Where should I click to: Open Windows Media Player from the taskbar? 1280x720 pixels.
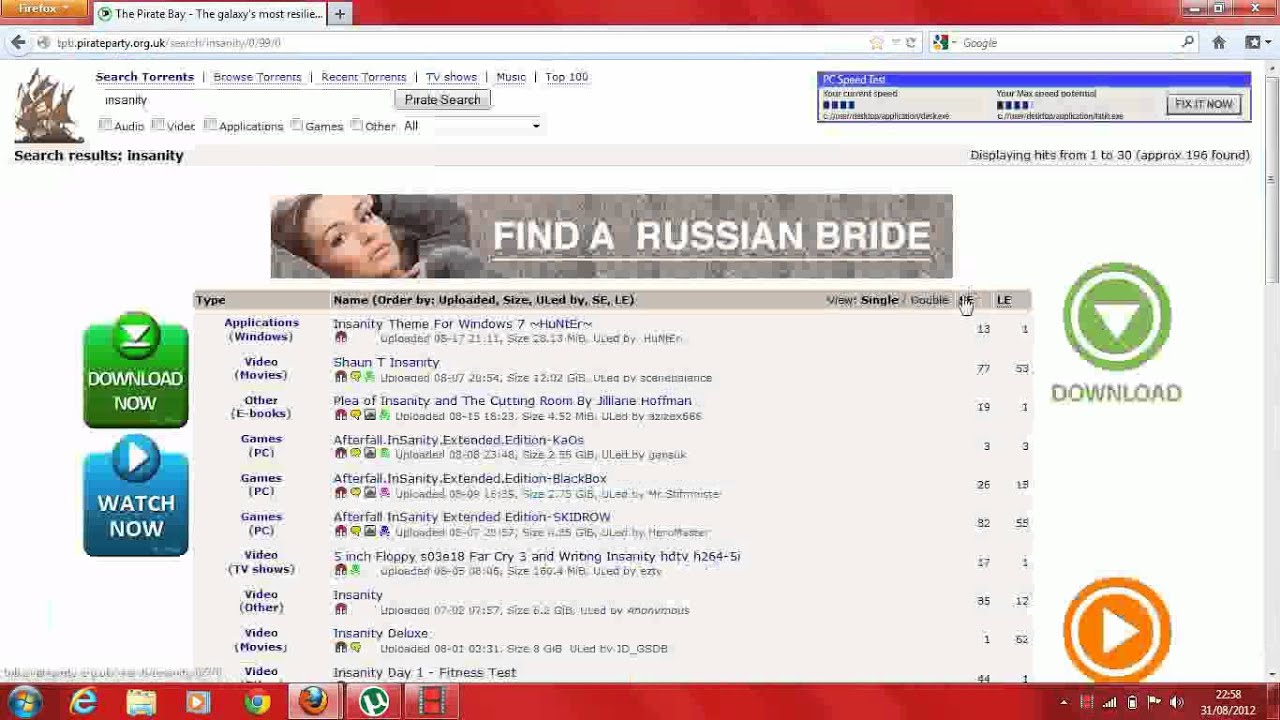[x=198, y=702]
